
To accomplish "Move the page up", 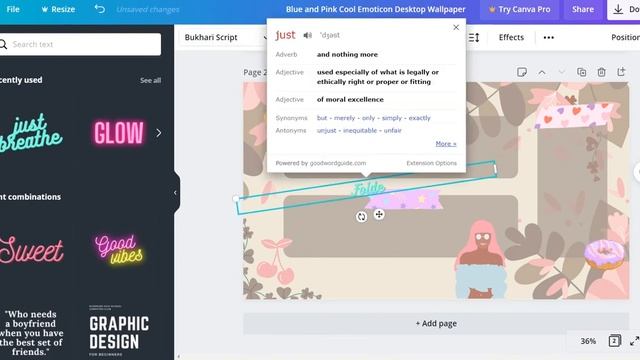I will tap(542, 72).
